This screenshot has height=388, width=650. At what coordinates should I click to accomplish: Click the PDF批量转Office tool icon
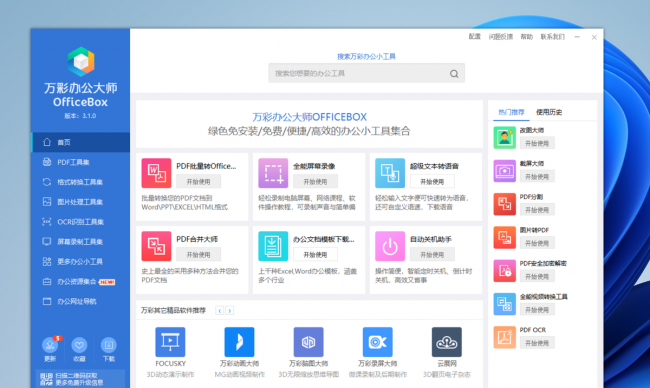click(x=156, y=173)
